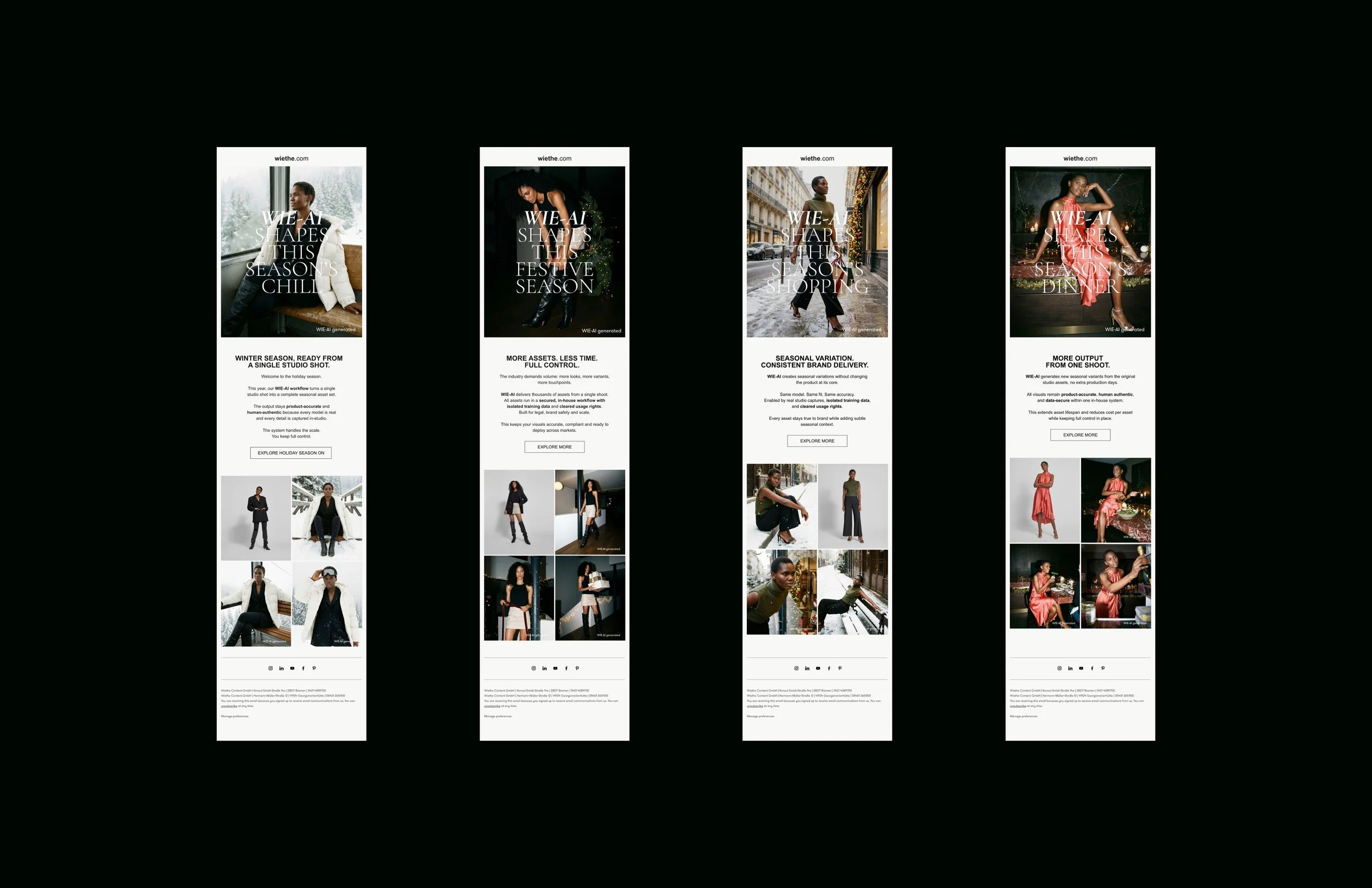The image size is (1372, 888).
Task: Select the Facebook icon in the first email footer
Action: coord(303,668)
